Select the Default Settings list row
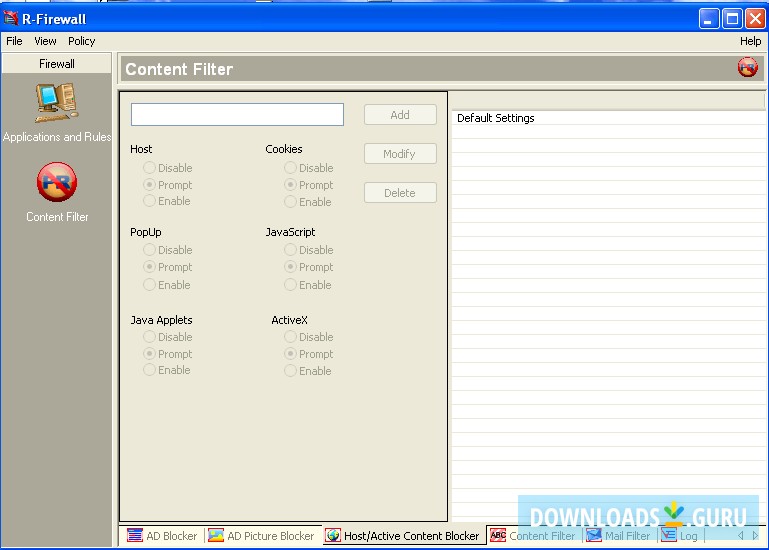Screen dimensions: 769x550 pyautogui.click(x=608, y=118)
